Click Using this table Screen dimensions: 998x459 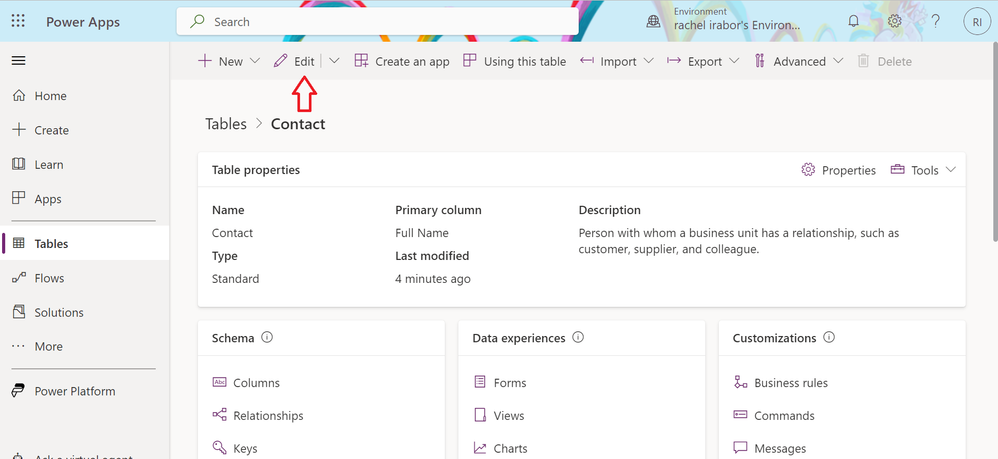click(x=514, y=61)
